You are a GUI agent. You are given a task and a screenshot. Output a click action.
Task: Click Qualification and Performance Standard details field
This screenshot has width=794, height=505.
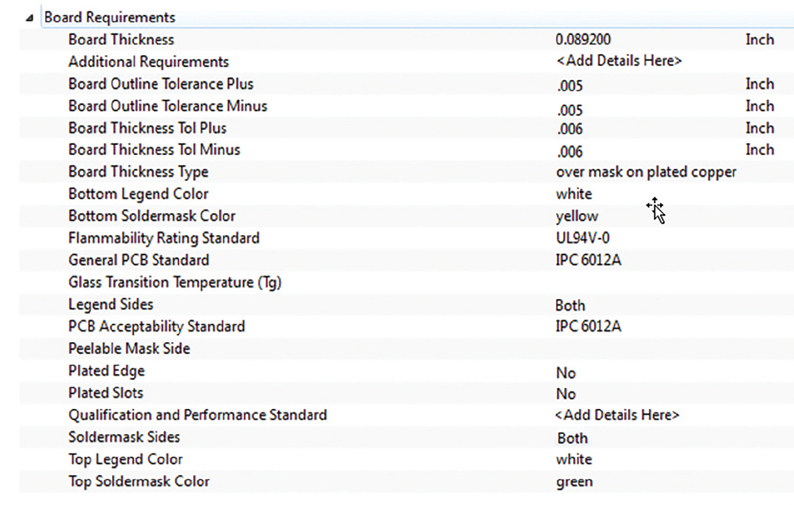click(x=617, y=415)
